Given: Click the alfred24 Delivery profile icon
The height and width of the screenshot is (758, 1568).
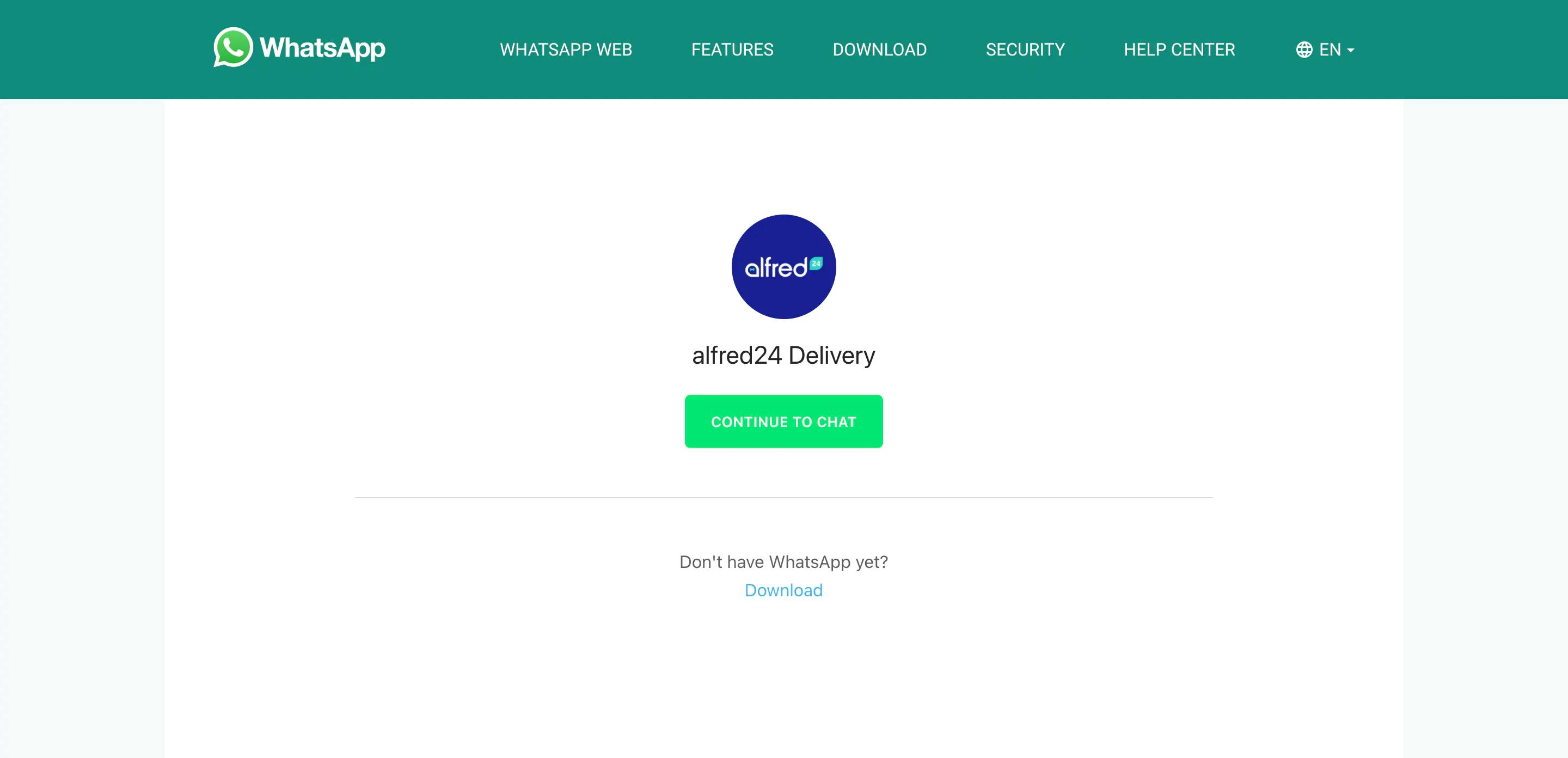Looking at the screenshot, I should [x=784, y=267].
